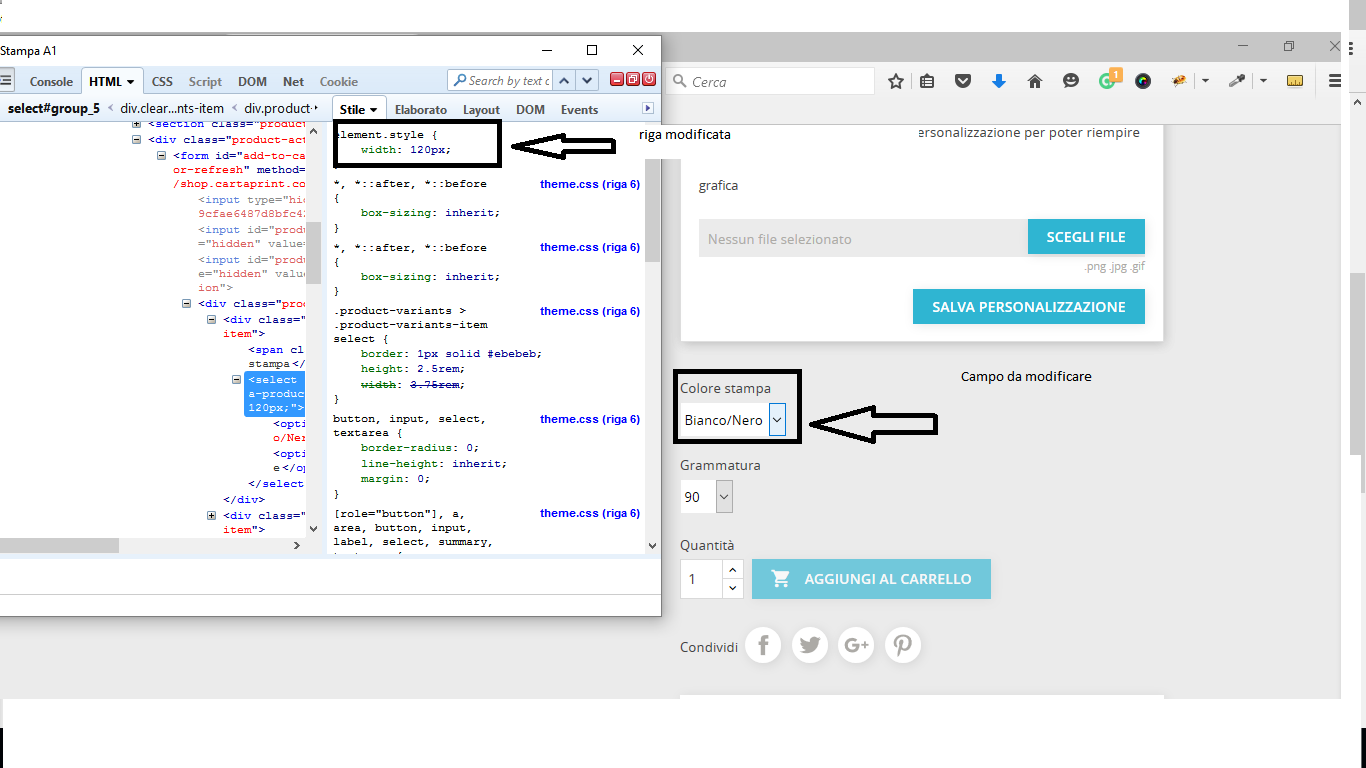Click the HTML tree horizontal scrollbar right arrow
The image size is (1366, 768).
296,546
